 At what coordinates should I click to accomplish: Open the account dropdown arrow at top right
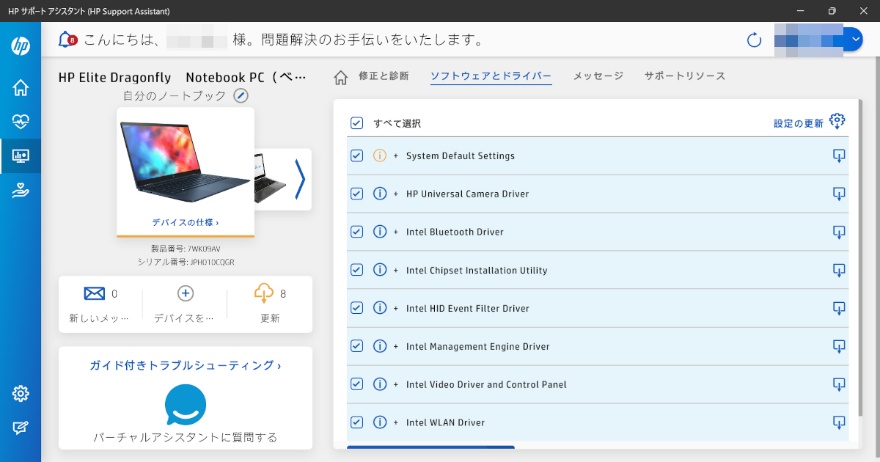pyautogui.click(x=855, y=39)
